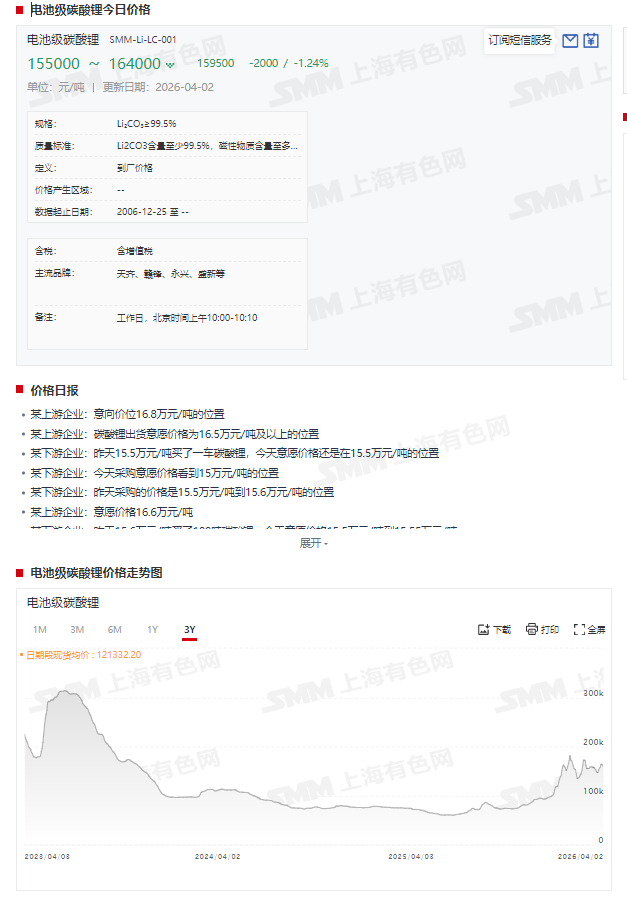This screenshot has width=627, height=901.
Task: Click the 含增值税 tax value
Action: tap(134, 251)
